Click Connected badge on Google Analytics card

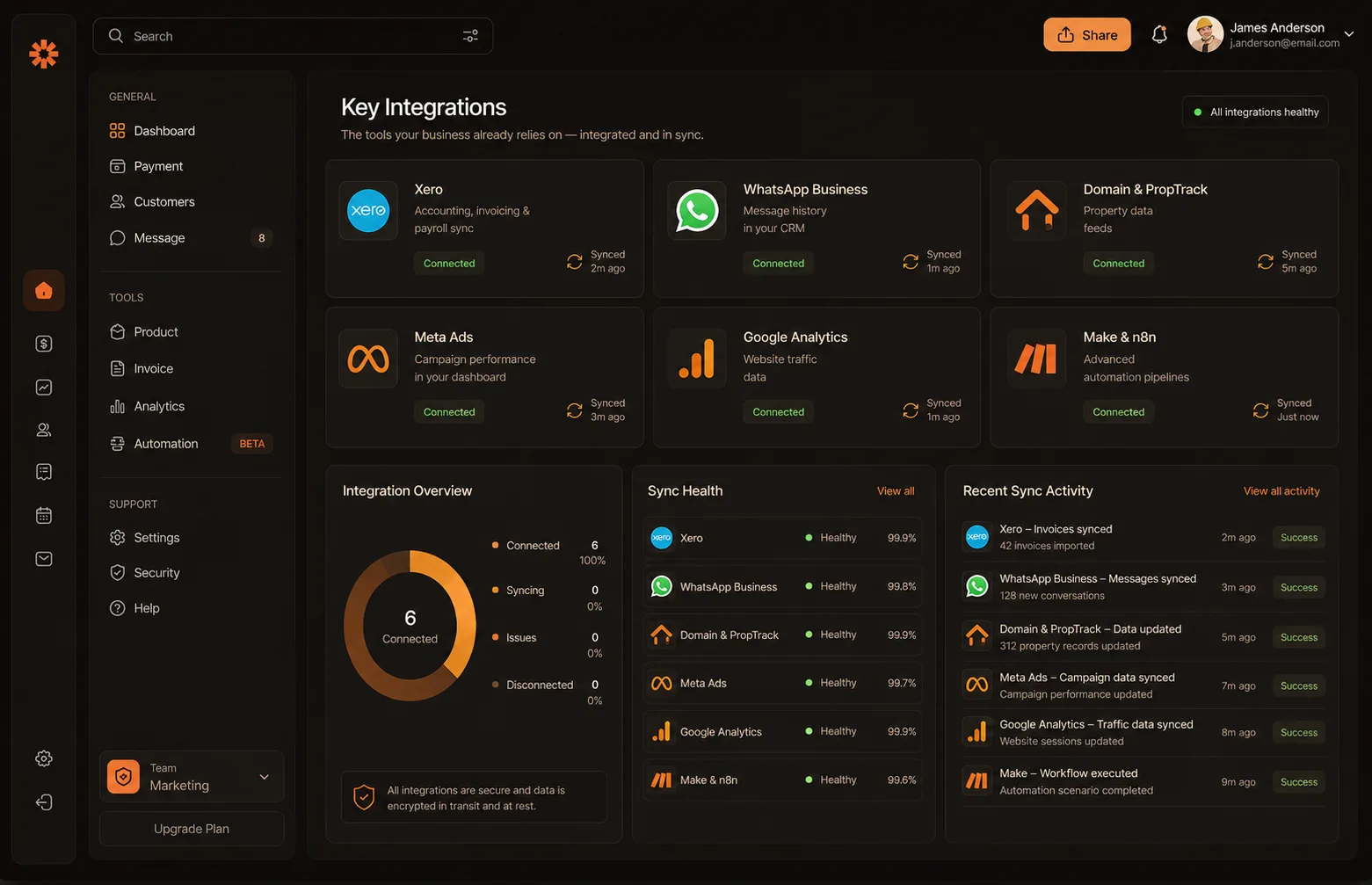pyautogui.click(x=778, y=412)
